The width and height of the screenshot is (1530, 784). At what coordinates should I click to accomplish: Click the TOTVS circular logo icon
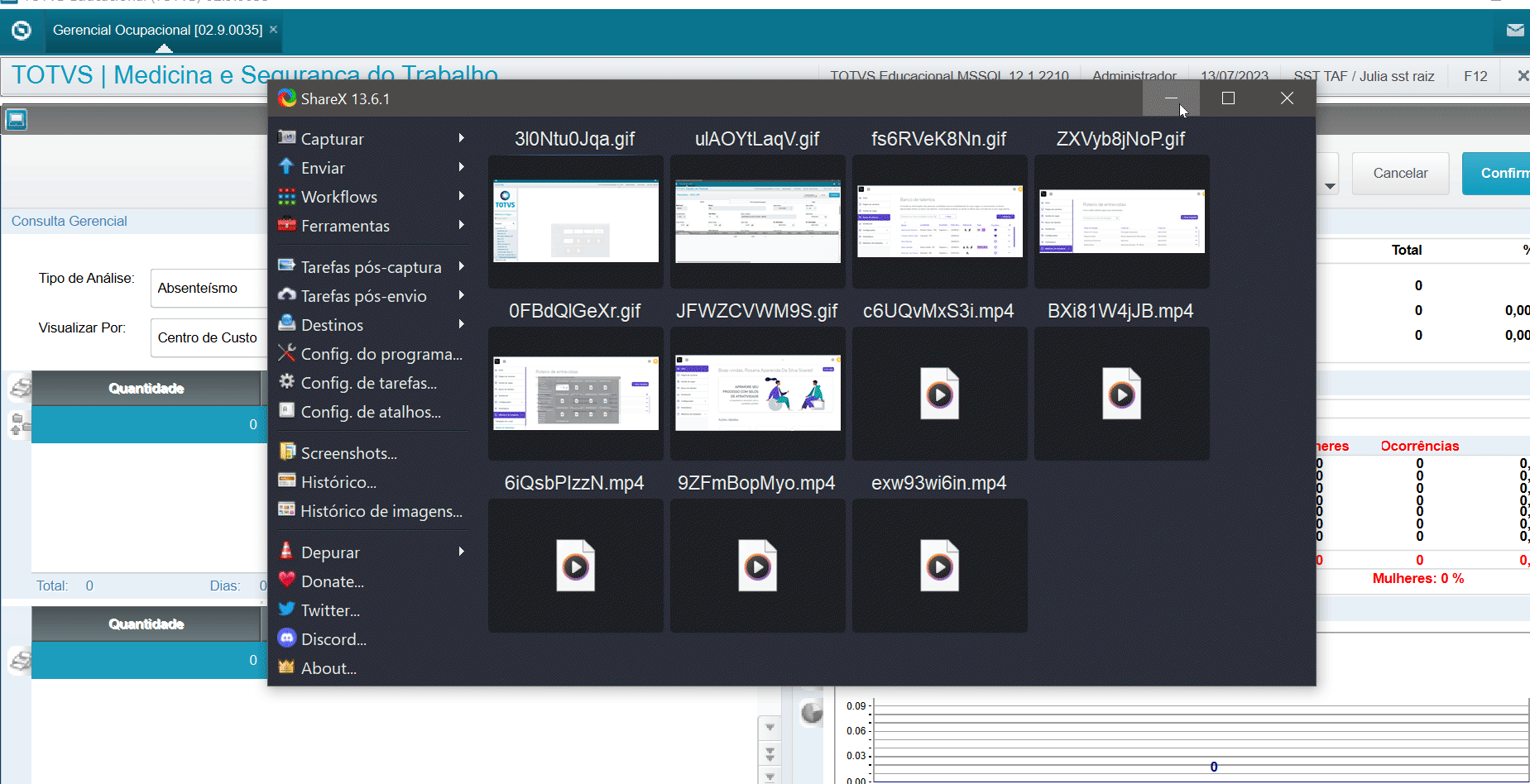pyautogui.click(x=22, y=31)
